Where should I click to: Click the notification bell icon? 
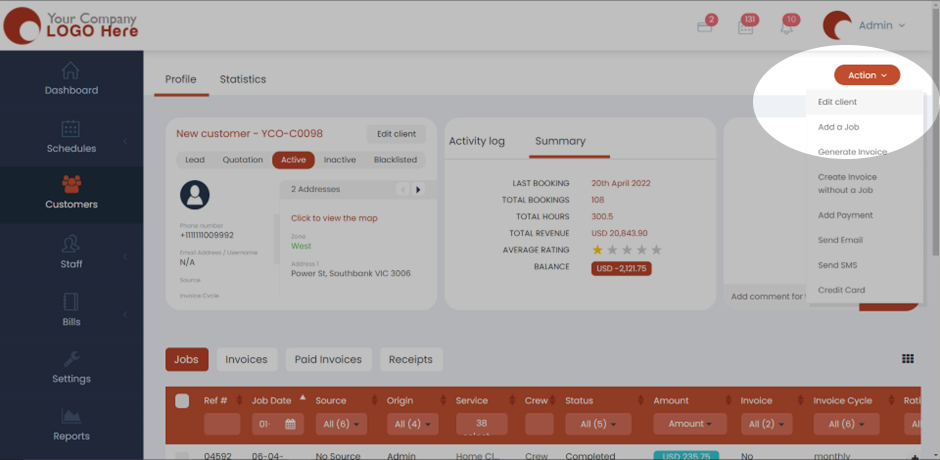[786, 27]
